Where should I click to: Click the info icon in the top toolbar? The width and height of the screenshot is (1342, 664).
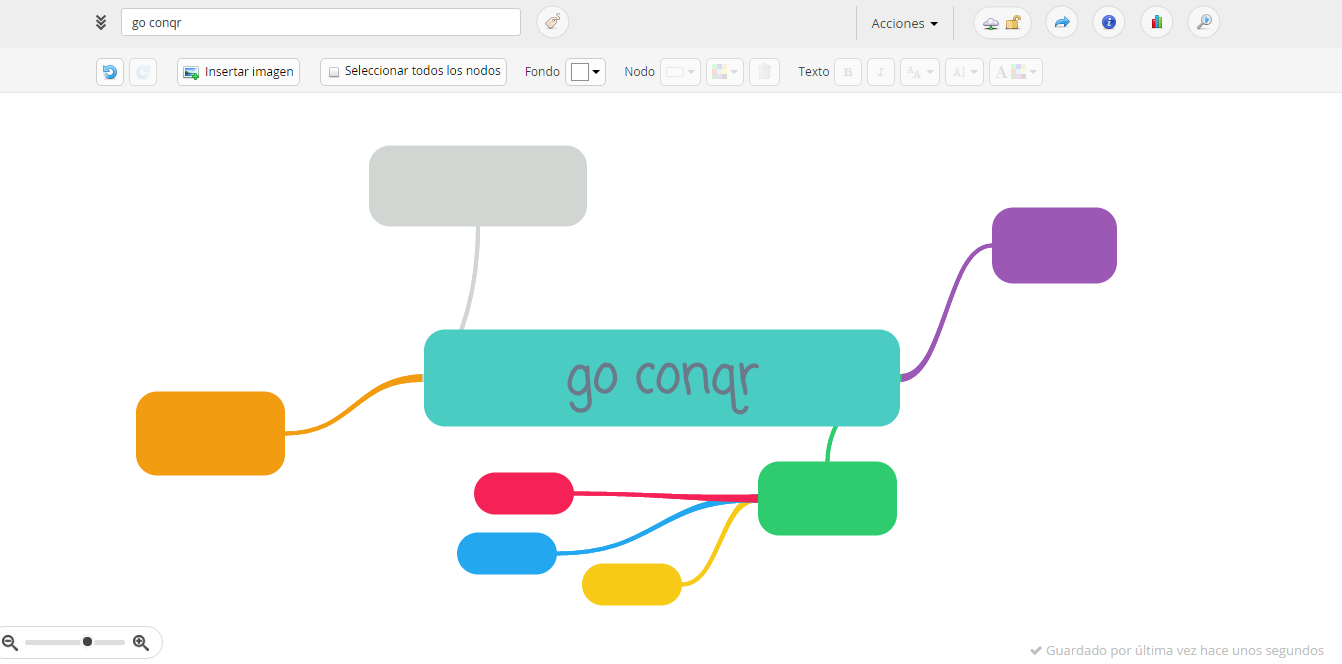[1108, 22]
